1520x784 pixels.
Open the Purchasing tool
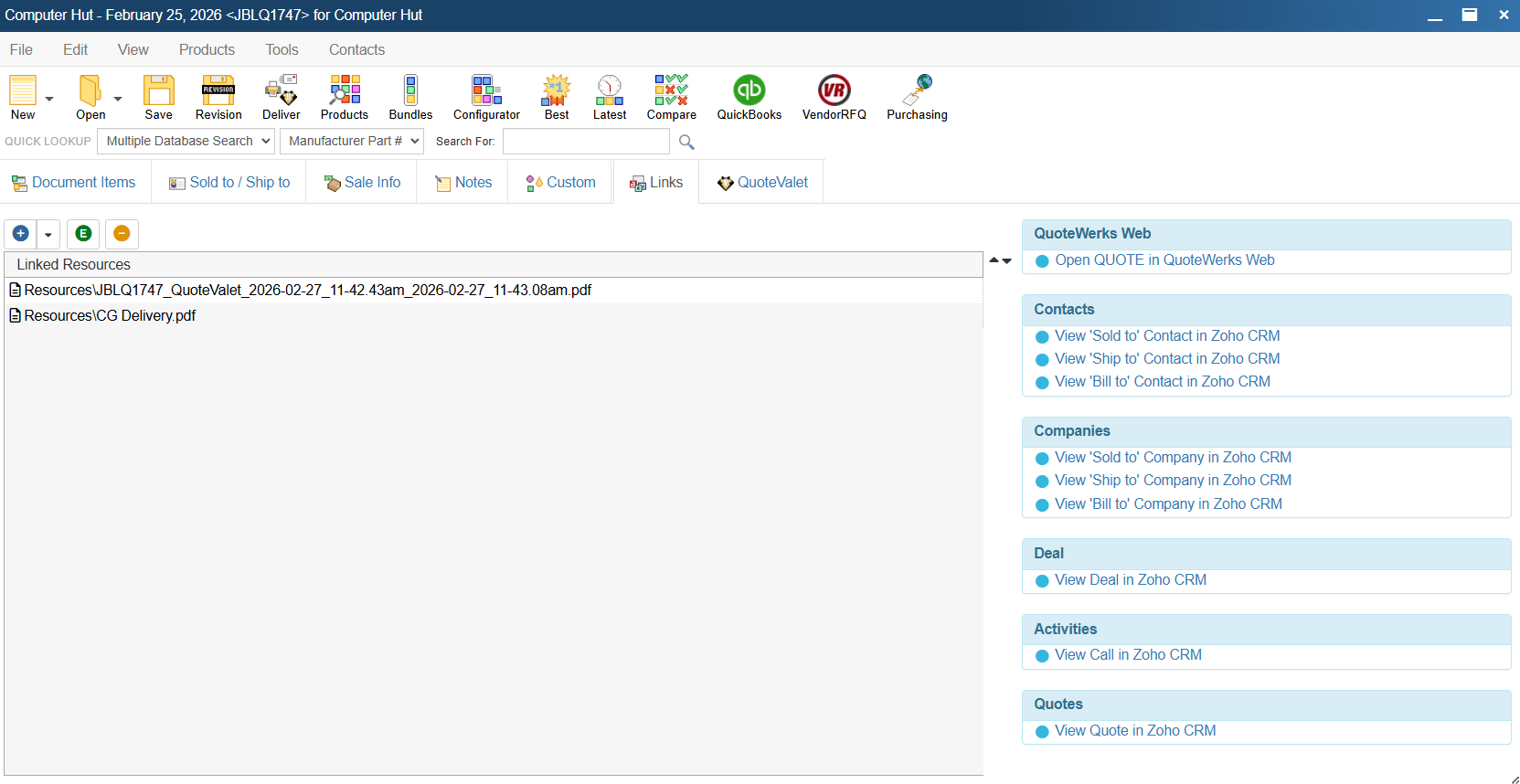(x=917, y=97)
